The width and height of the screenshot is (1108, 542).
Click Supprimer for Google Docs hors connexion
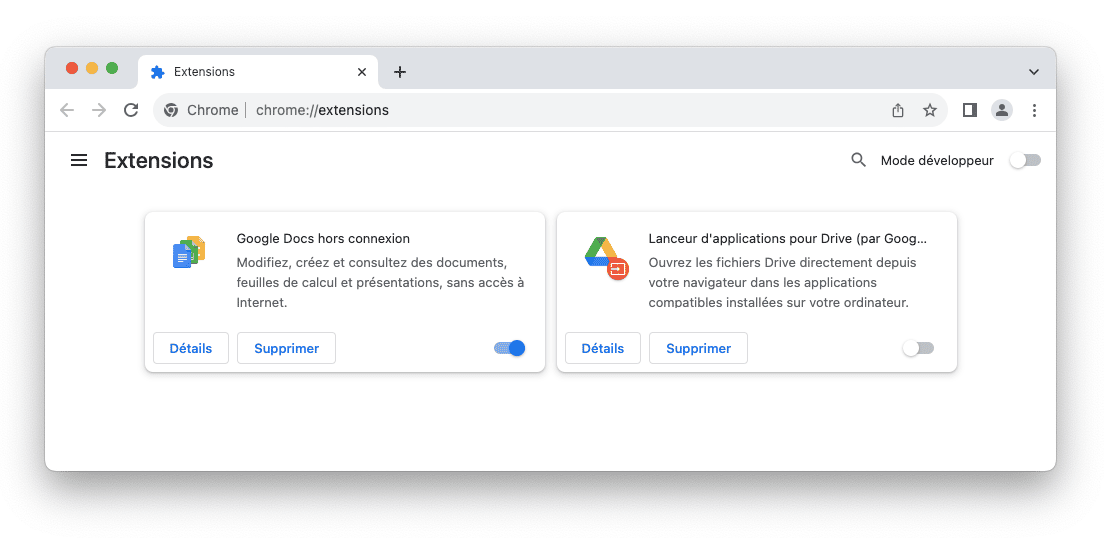click(x=286, y=348)
